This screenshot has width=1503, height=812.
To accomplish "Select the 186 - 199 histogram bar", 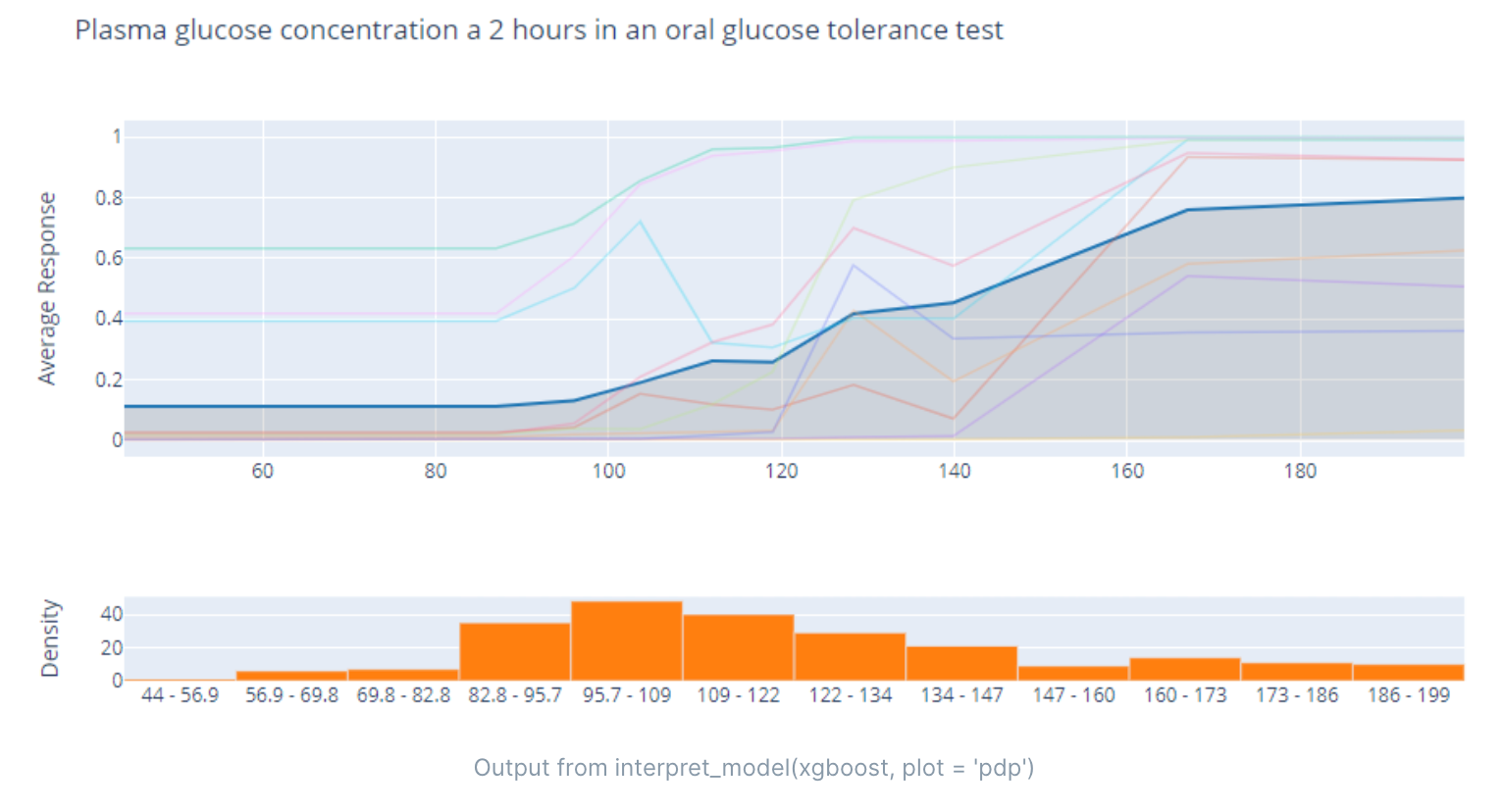I will click(x=1408, y=672).
